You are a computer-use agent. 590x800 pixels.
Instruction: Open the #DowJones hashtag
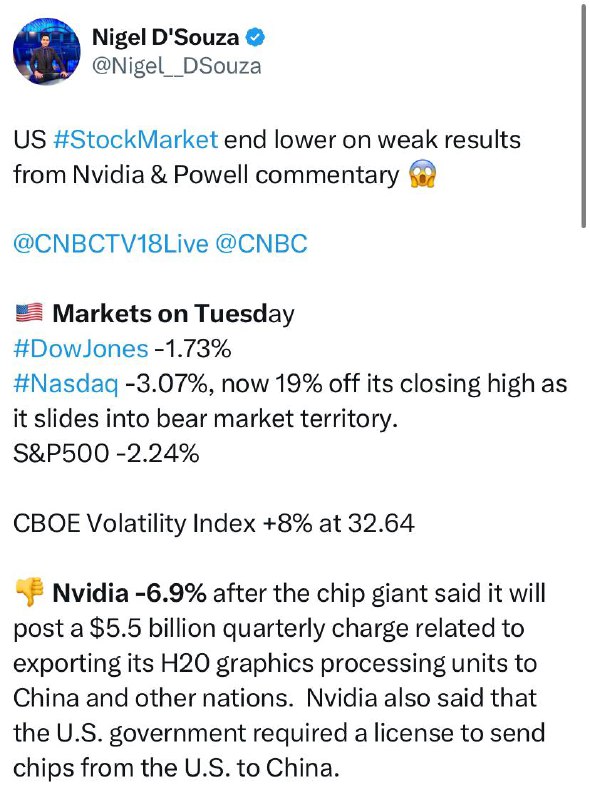[81, 349]
